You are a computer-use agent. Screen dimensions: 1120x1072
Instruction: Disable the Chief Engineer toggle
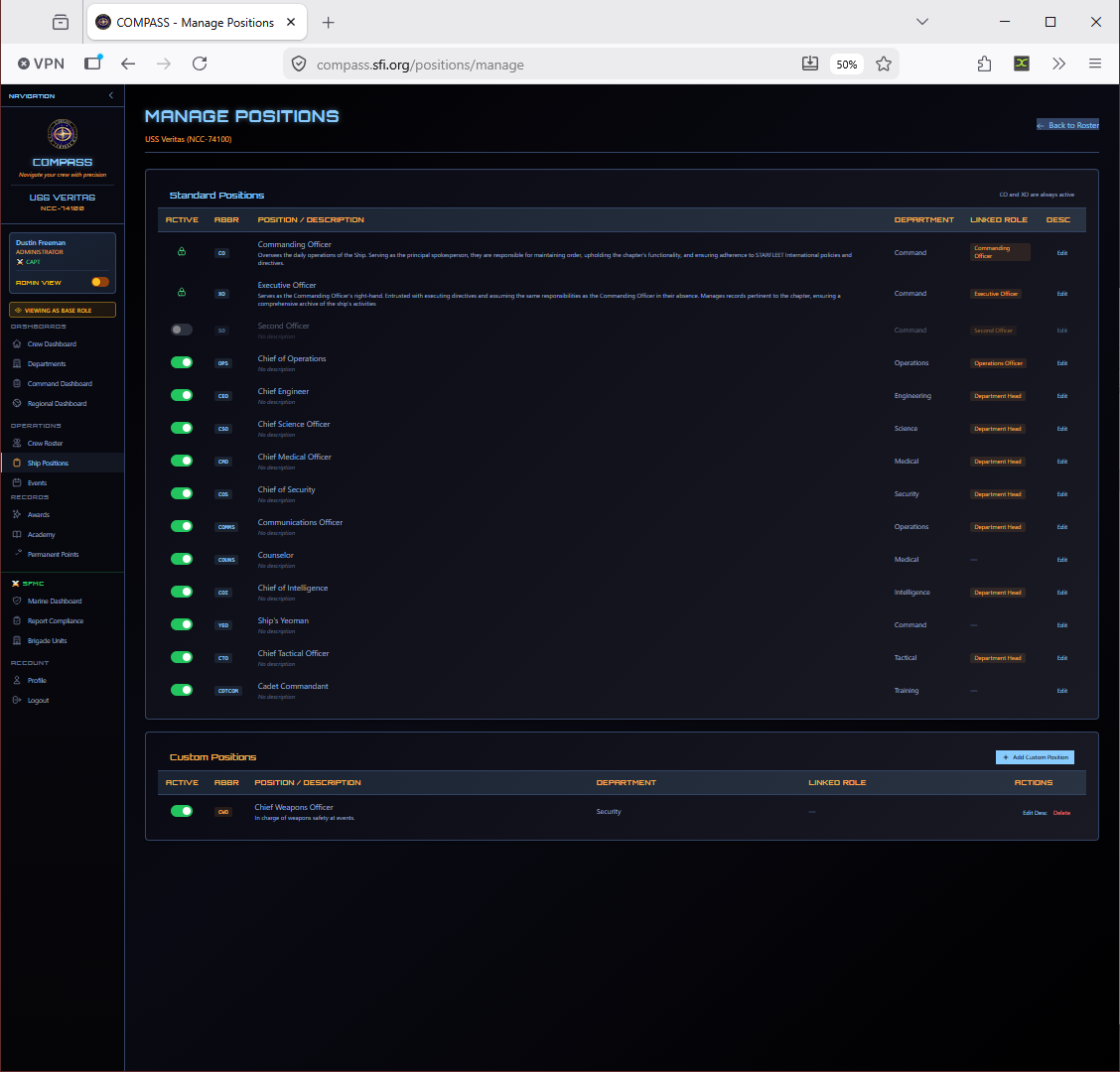click(182, 396)
